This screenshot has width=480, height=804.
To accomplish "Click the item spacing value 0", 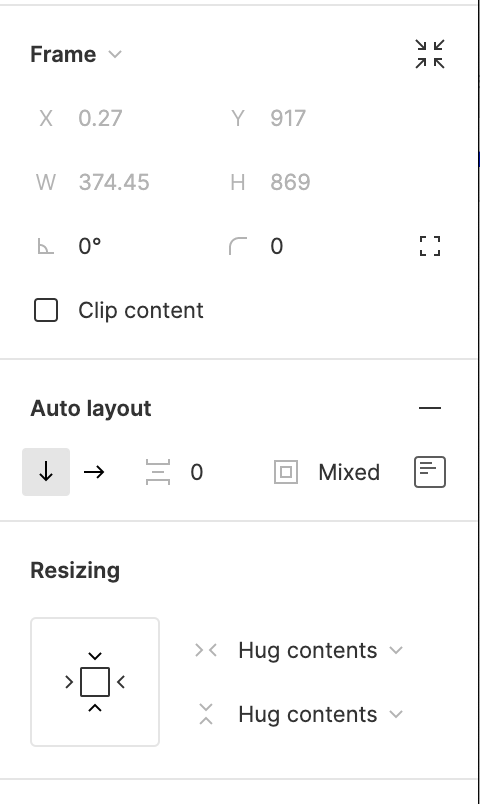I will (x=196, y=472).
